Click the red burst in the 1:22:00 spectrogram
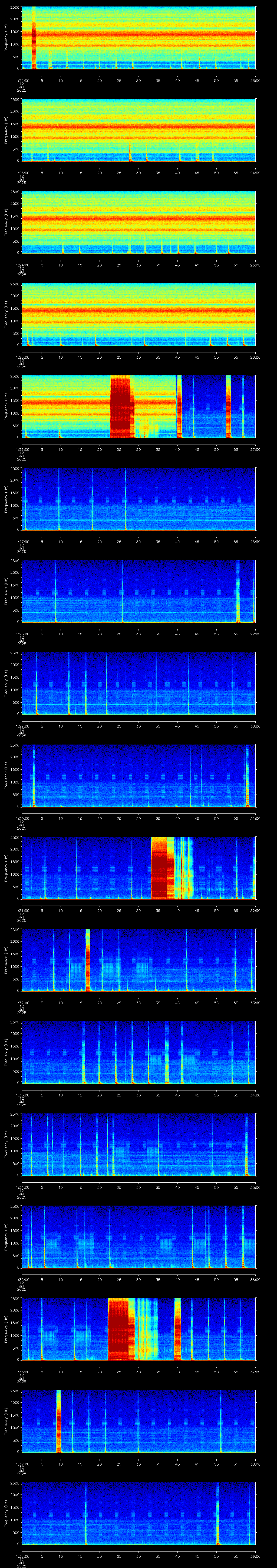 tap(34, 38)
